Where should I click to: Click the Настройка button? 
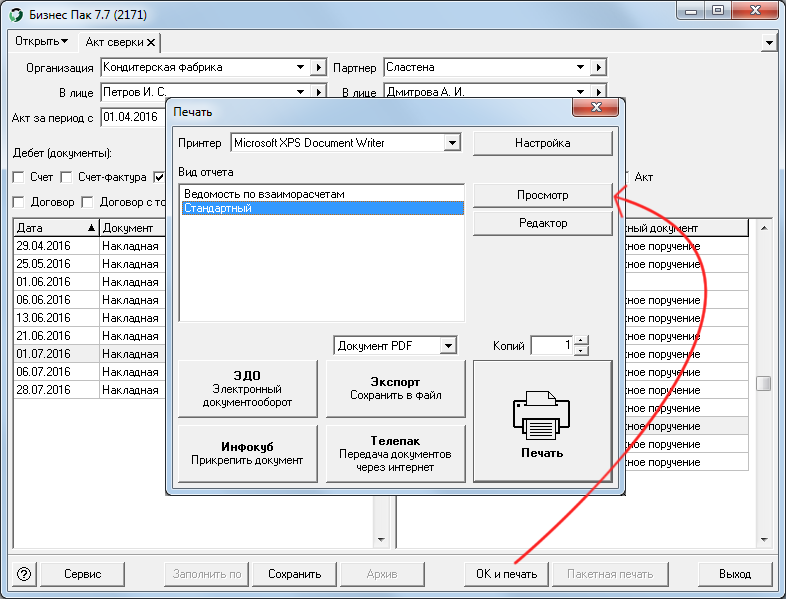tap(543, 143)
